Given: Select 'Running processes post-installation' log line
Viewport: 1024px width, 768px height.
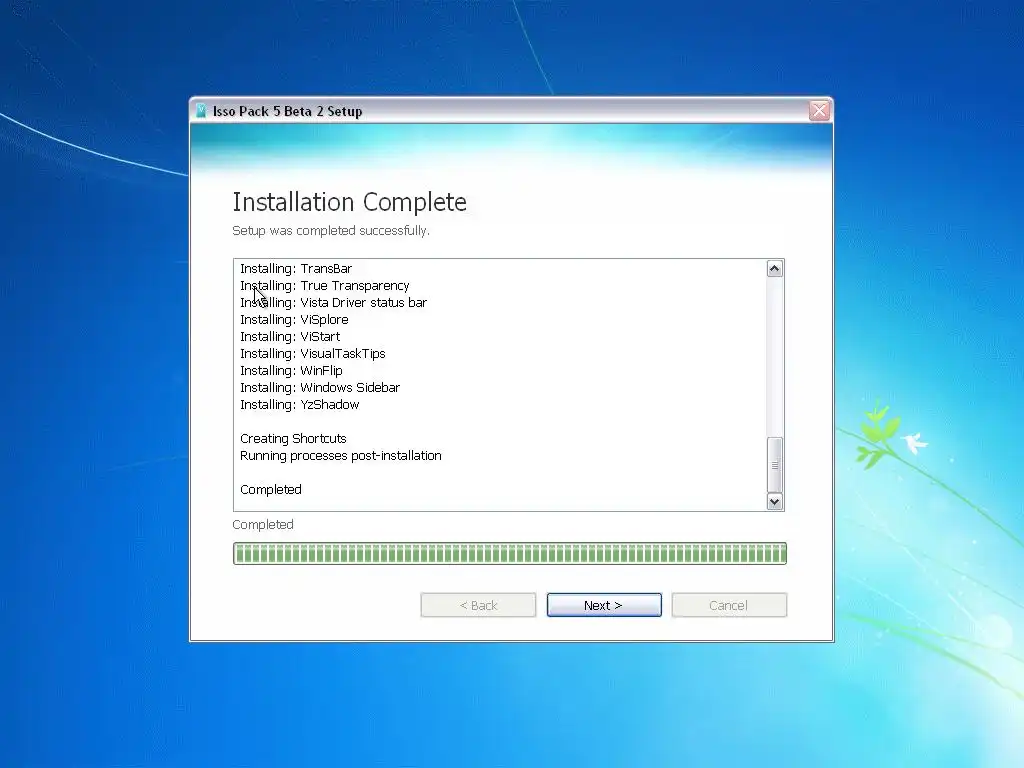Looking at the screenshot, I should [341, 455].
